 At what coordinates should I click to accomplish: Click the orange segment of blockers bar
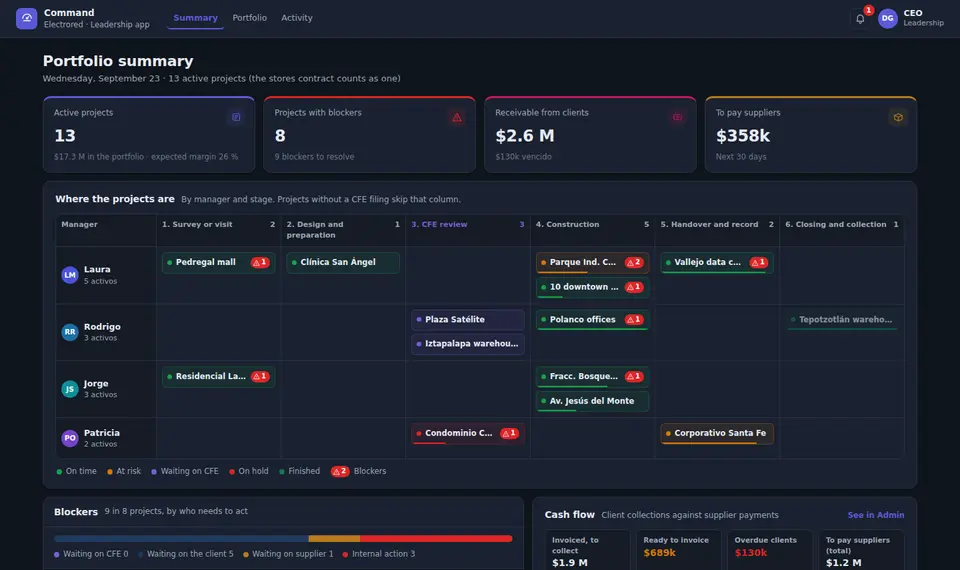pos(334,539)
